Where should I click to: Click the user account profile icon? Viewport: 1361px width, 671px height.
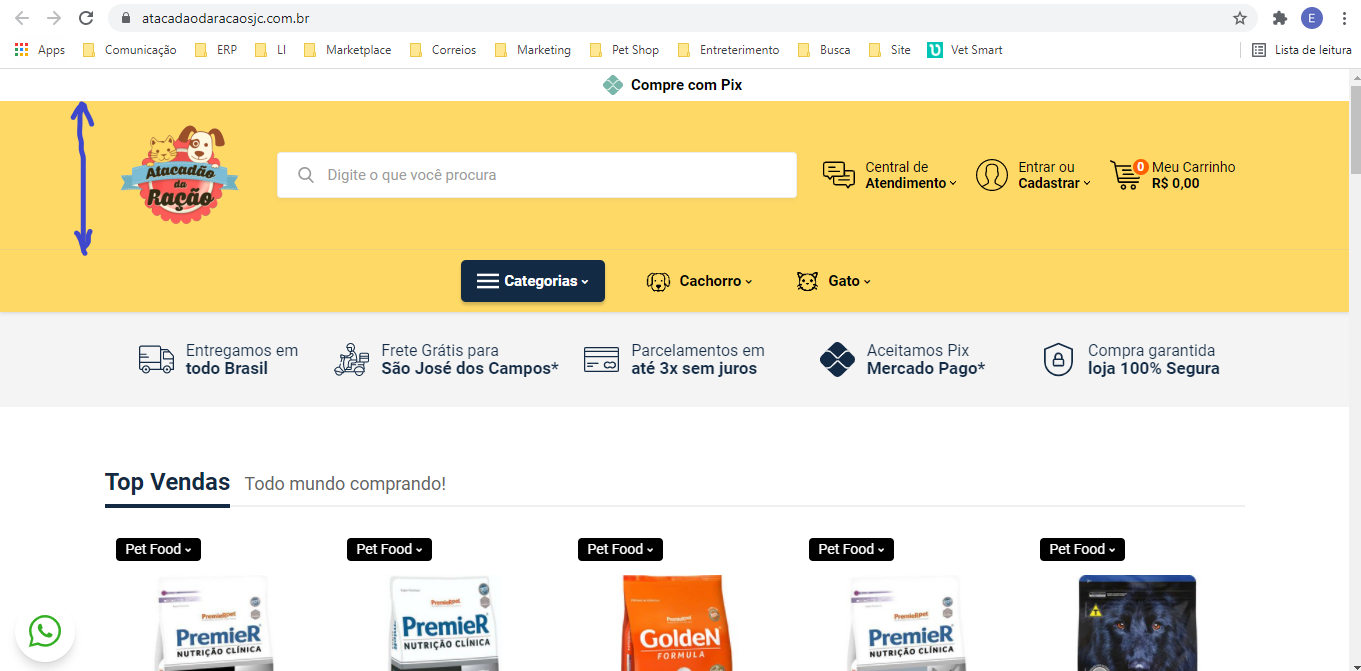(992, 175)
